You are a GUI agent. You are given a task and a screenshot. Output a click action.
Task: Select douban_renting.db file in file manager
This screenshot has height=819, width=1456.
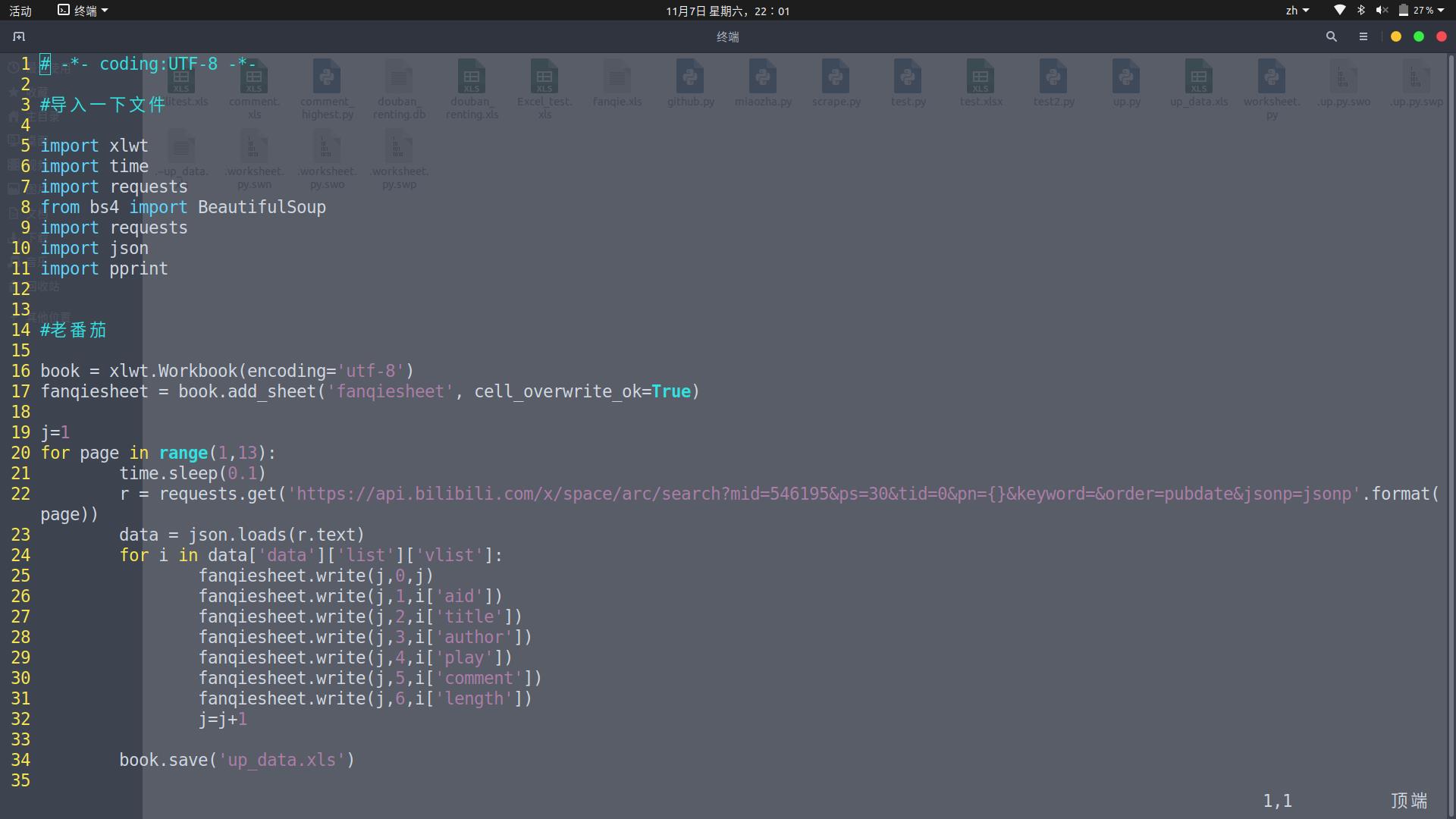coord(400,89)
